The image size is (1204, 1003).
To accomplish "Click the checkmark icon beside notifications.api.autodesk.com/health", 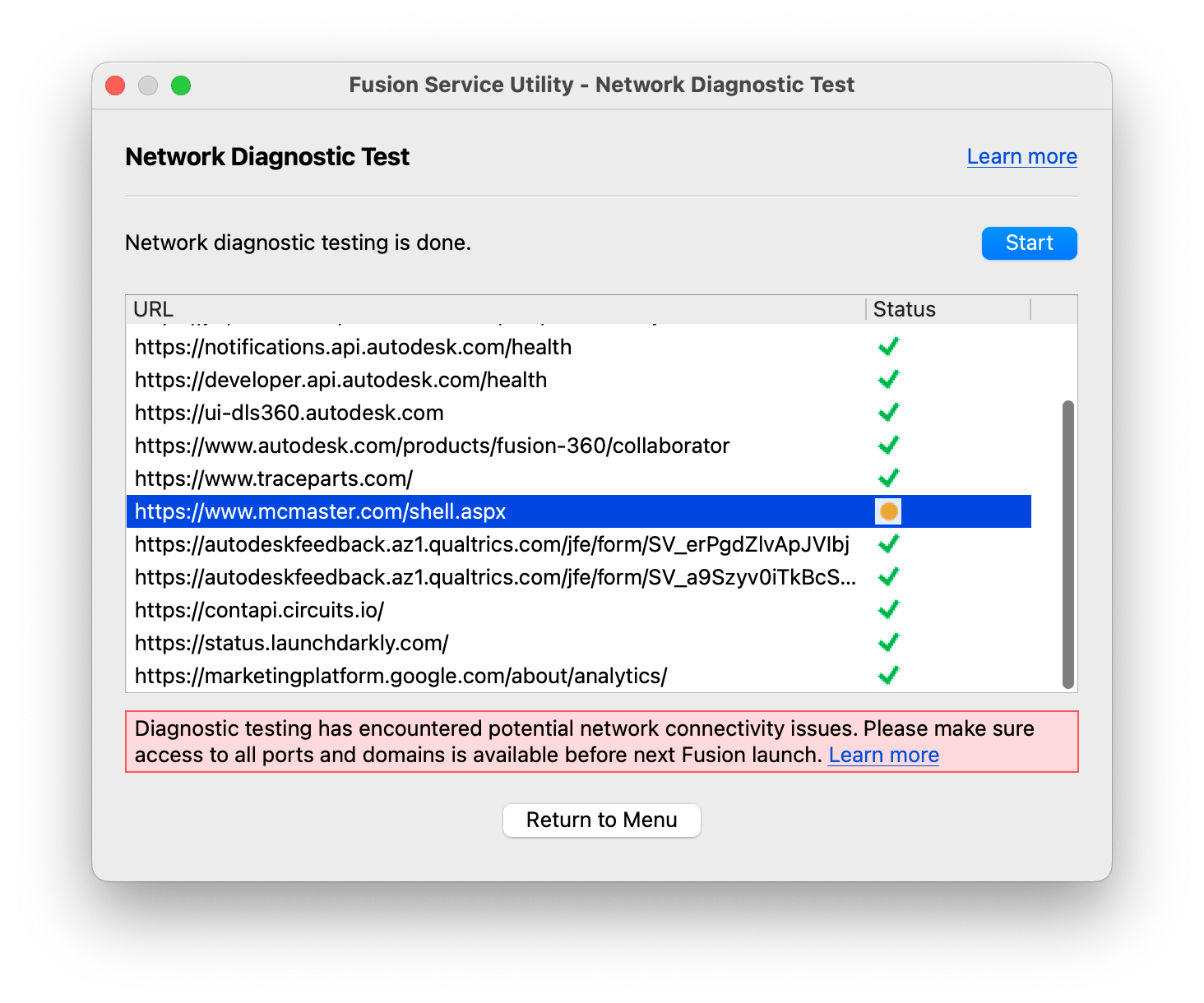I will coord(888,346).
